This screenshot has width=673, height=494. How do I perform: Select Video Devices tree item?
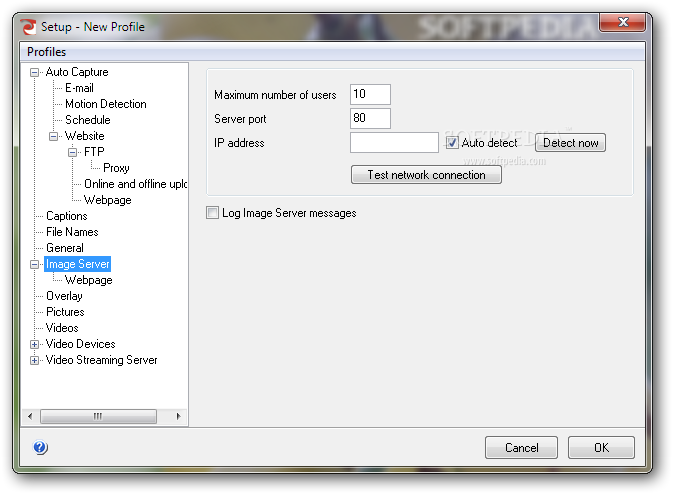(81, 344)
